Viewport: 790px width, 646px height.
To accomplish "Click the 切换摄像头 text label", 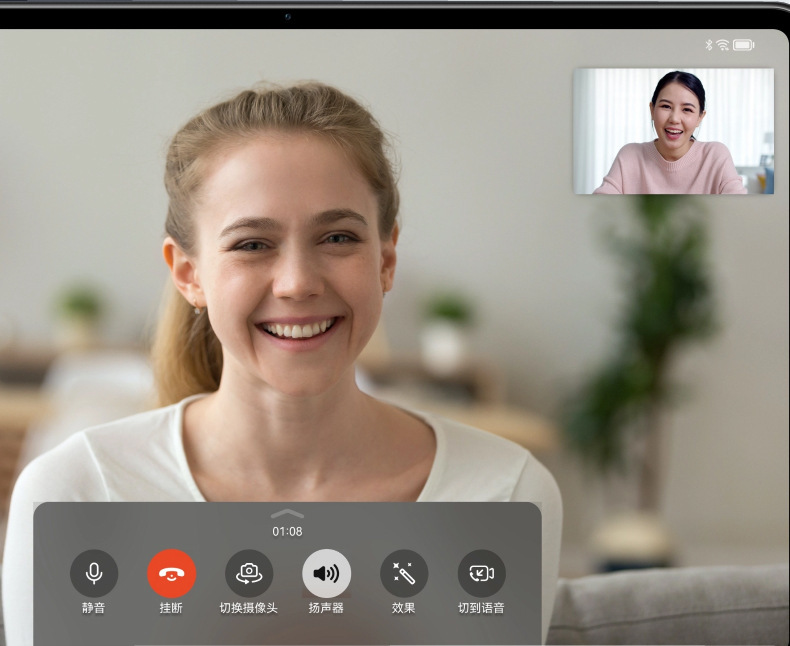I will coord(249,608).
